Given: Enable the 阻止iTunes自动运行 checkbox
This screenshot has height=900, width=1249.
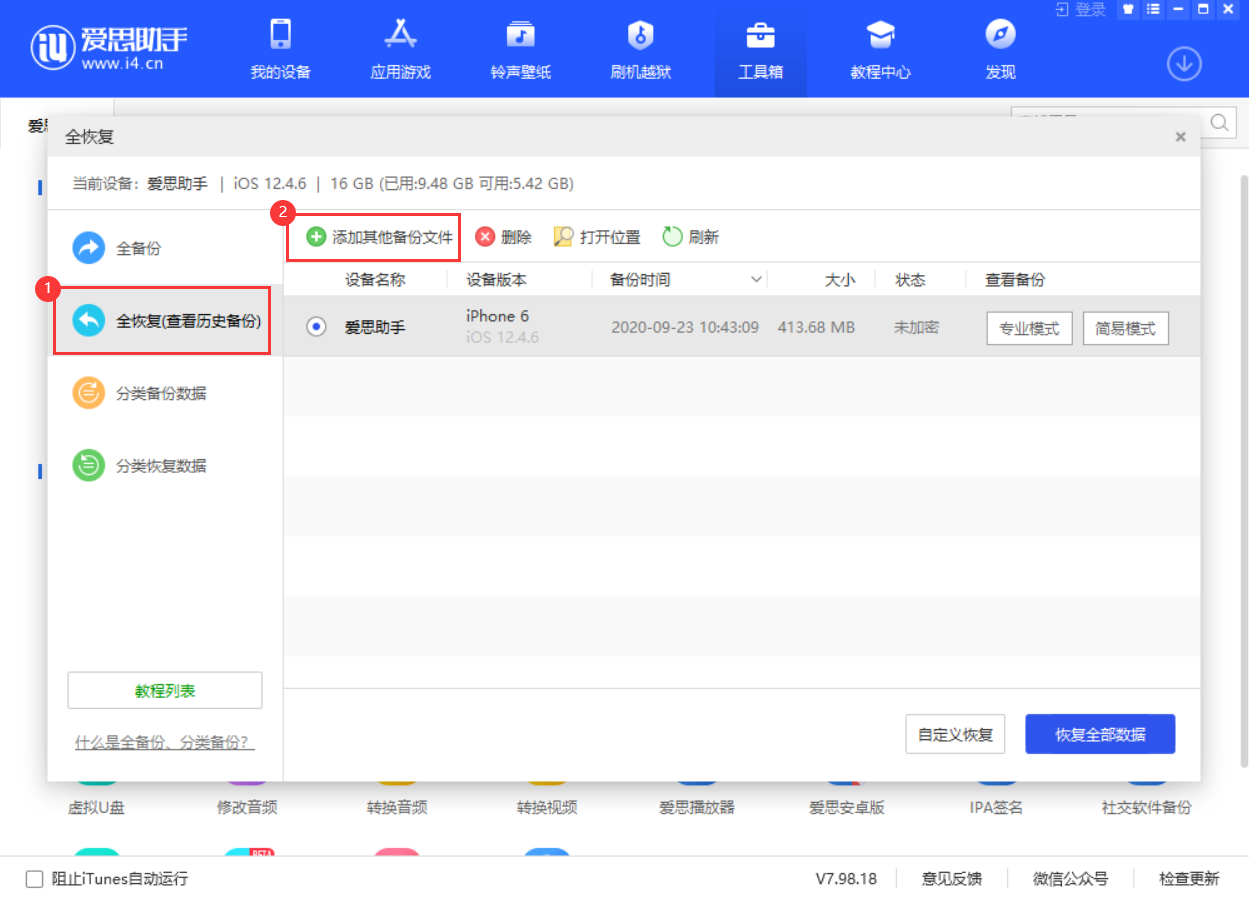Looking at the screenshot, I should point(33,878).
